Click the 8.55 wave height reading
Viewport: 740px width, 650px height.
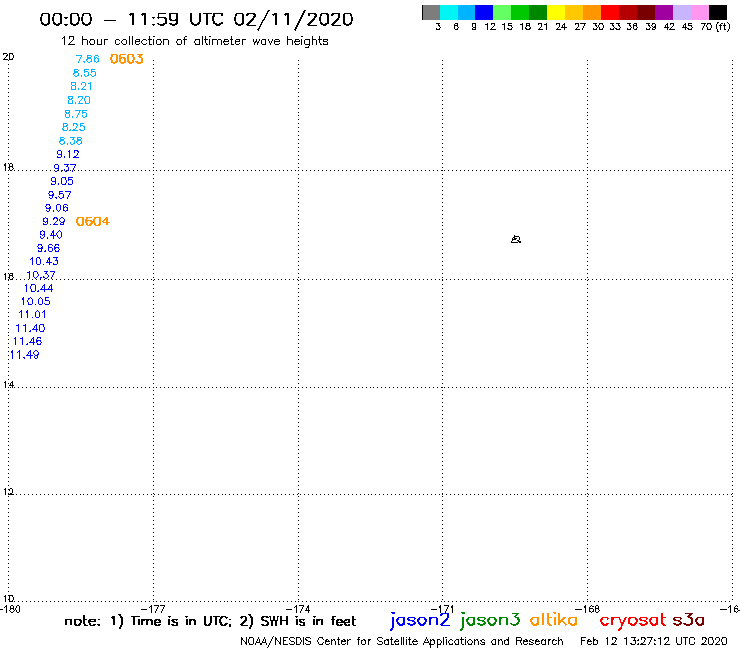click(x=84, y=73)
